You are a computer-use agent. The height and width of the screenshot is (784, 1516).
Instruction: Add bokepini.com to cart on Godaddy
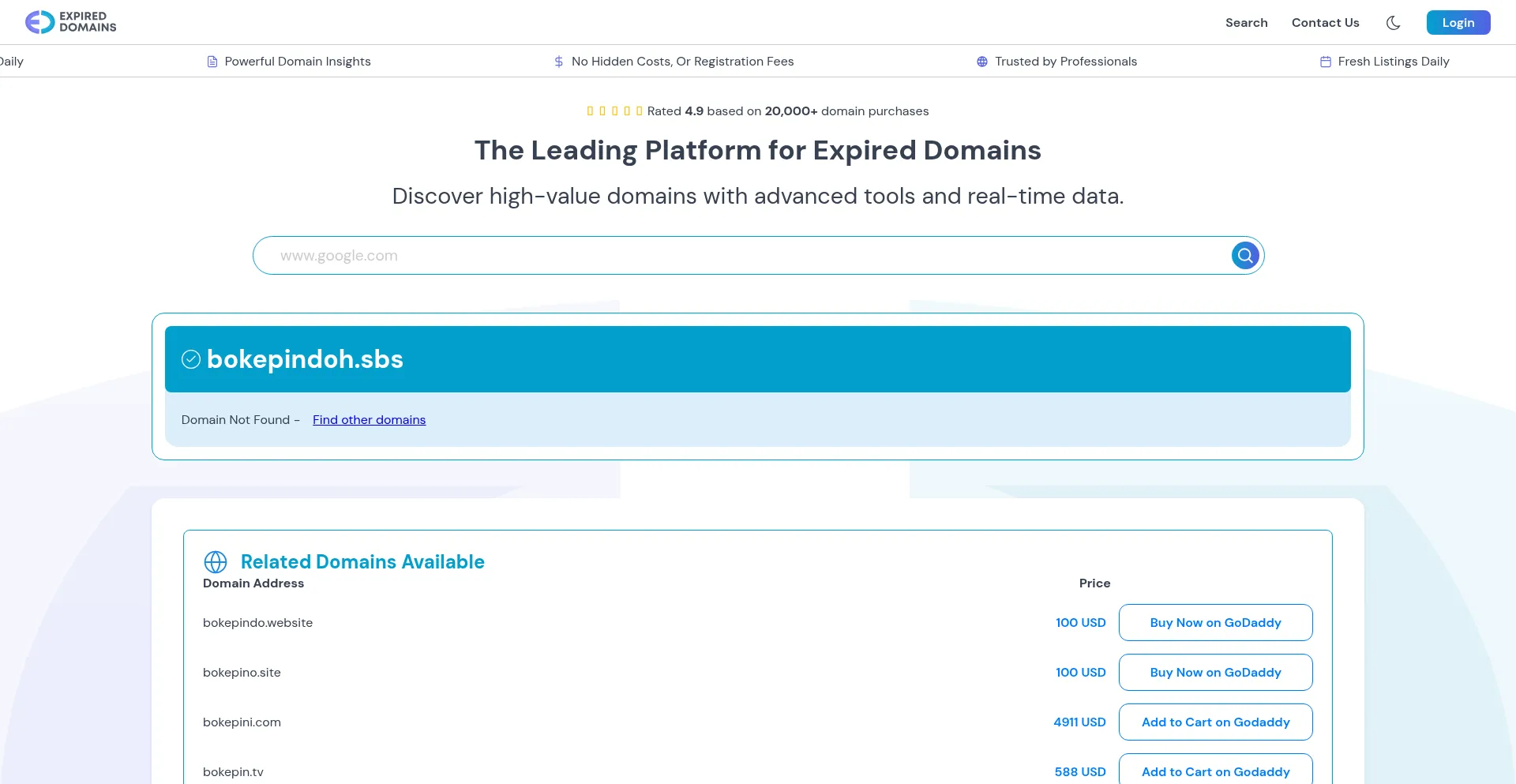coord(1215,722)
